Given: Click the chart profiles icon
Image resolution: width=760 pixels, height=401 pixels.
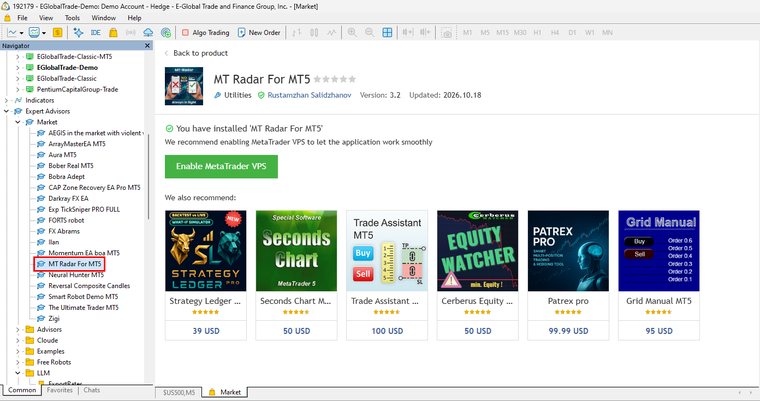Looking at the screenshot, I should (x=34, y=32).
